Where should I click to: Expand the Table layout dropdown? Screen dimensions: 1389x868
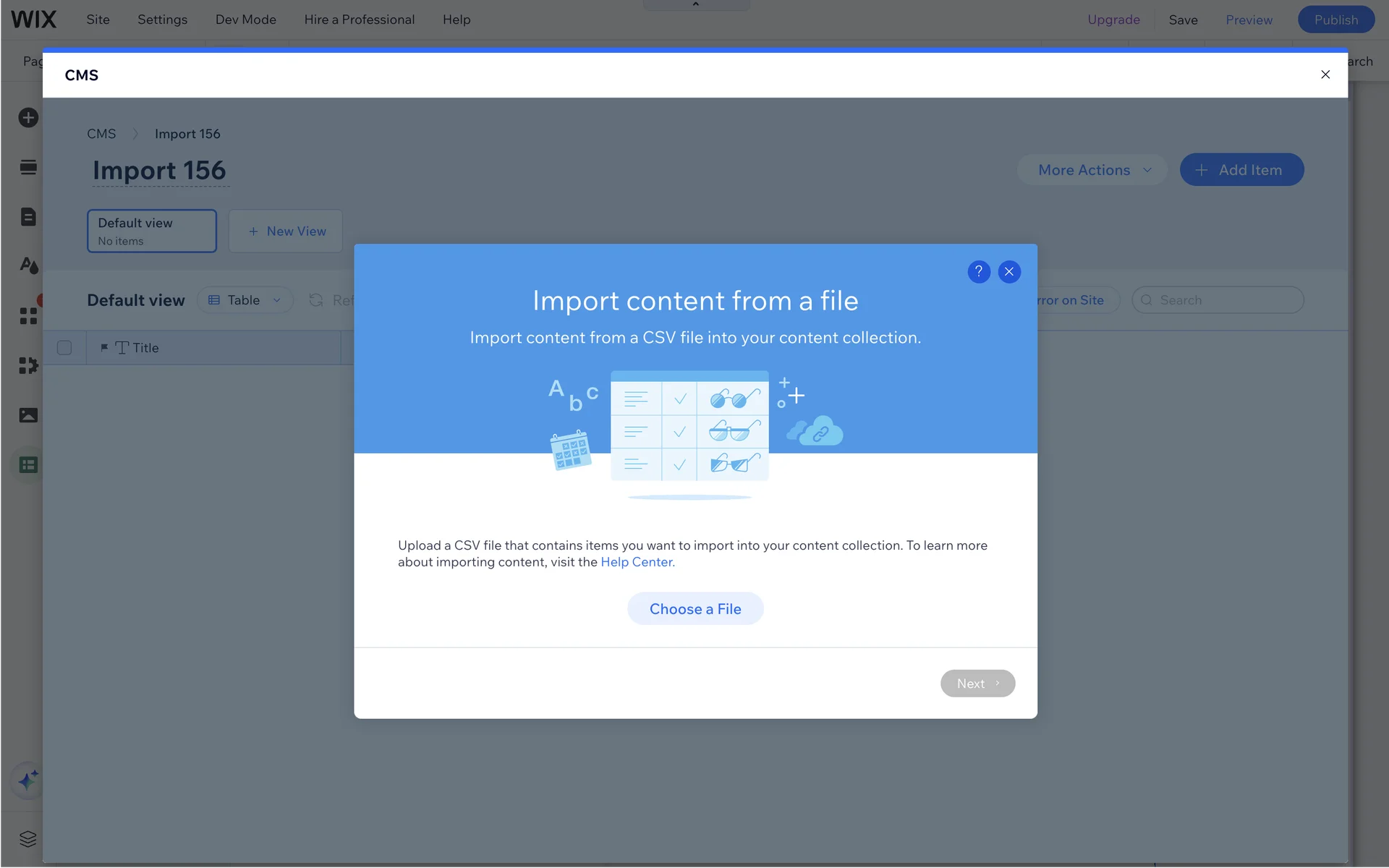(x=245, y=300)
